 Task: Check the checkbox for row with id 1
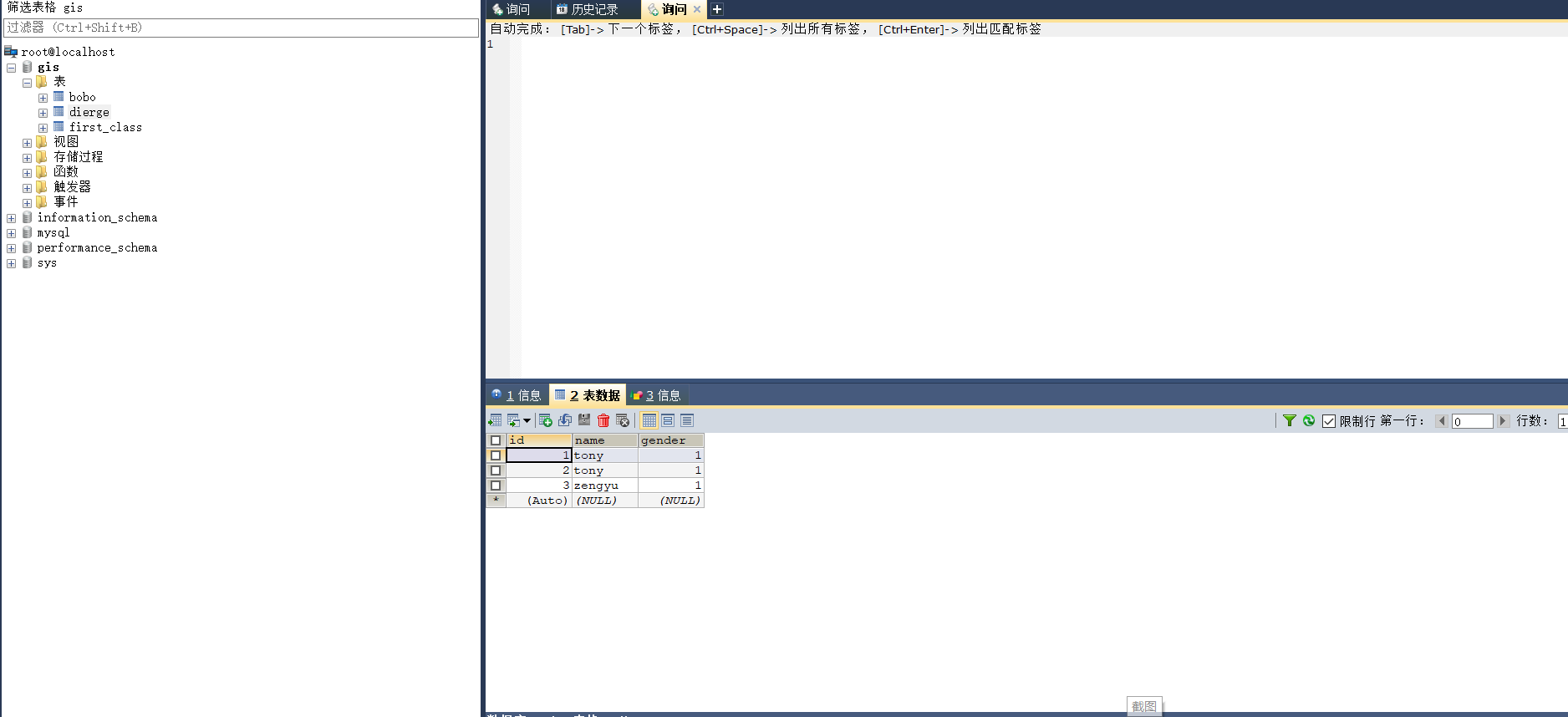(496, 455)
